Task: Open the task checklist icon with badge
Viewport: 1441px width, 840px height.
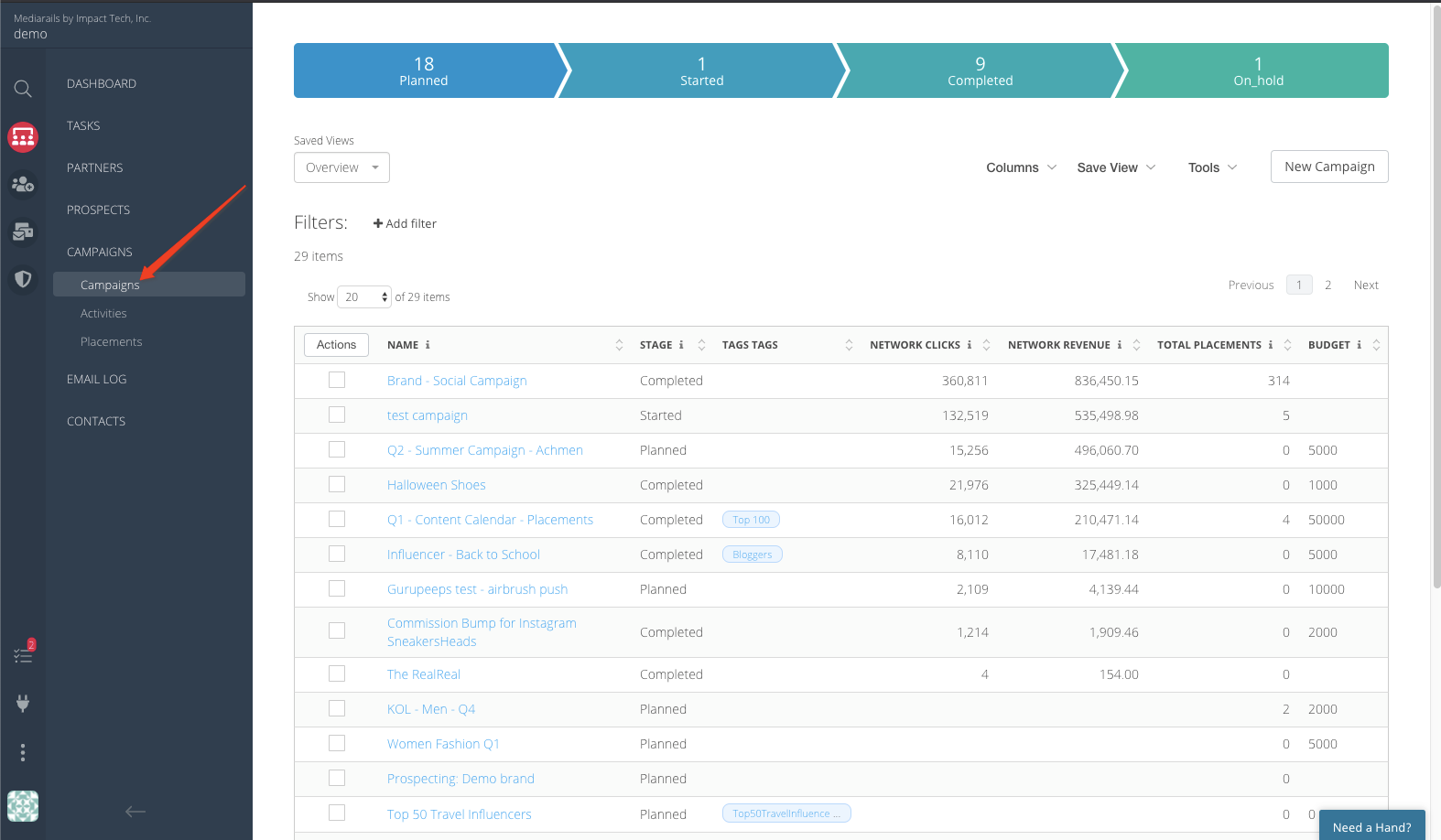Action: (23, 655)
